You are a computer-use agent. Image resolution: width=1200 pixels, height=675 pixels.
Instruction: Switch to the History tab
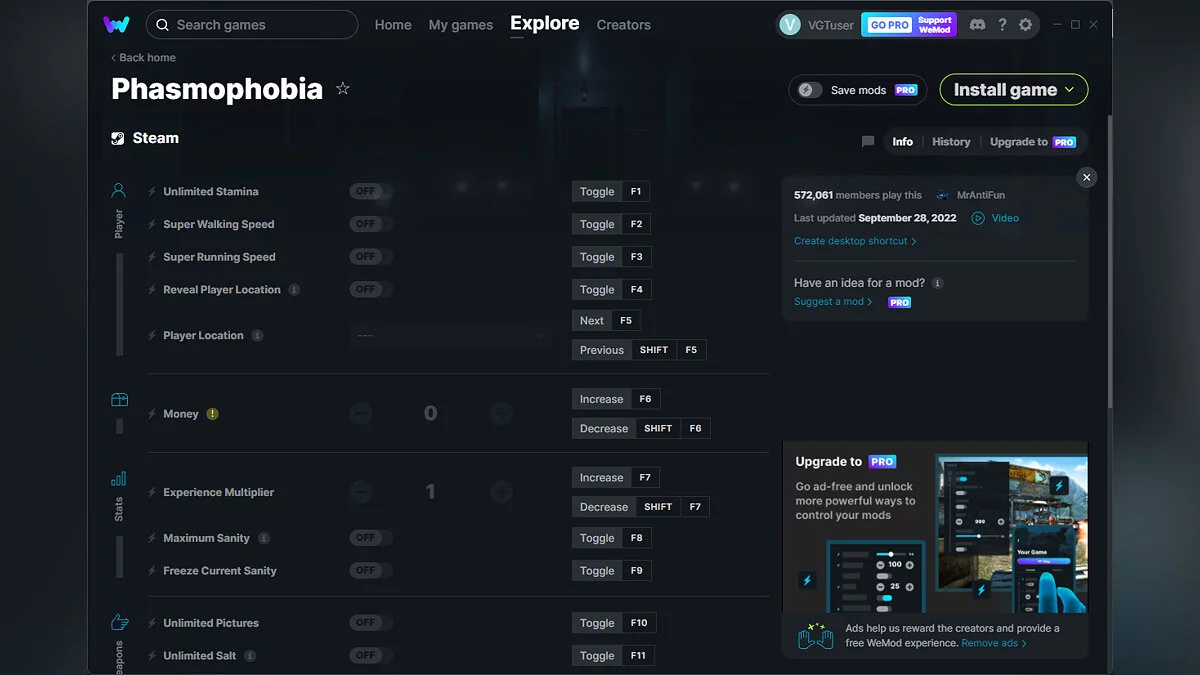coord(951,142)
